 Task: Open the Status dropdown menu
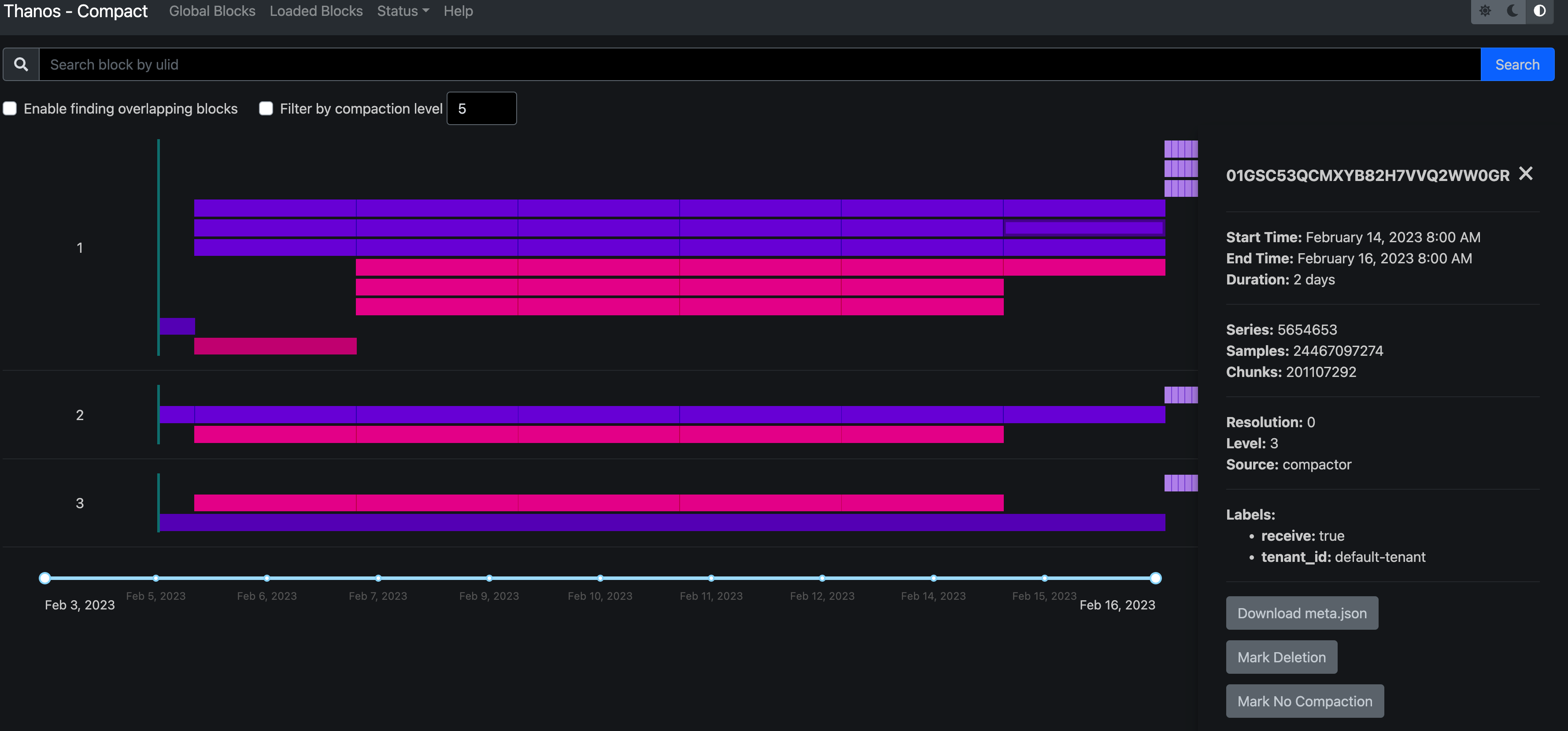pos(402,11)
